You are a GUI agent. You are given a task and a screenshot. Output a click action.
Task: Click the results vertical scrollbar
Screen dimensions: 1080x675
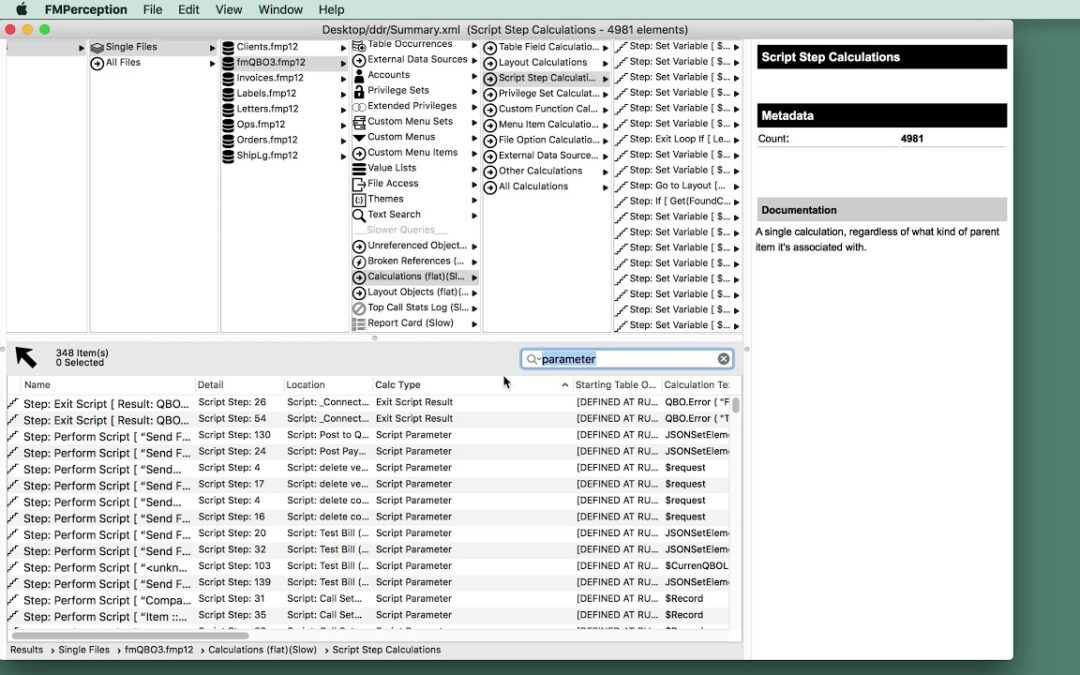coord(736,405)
